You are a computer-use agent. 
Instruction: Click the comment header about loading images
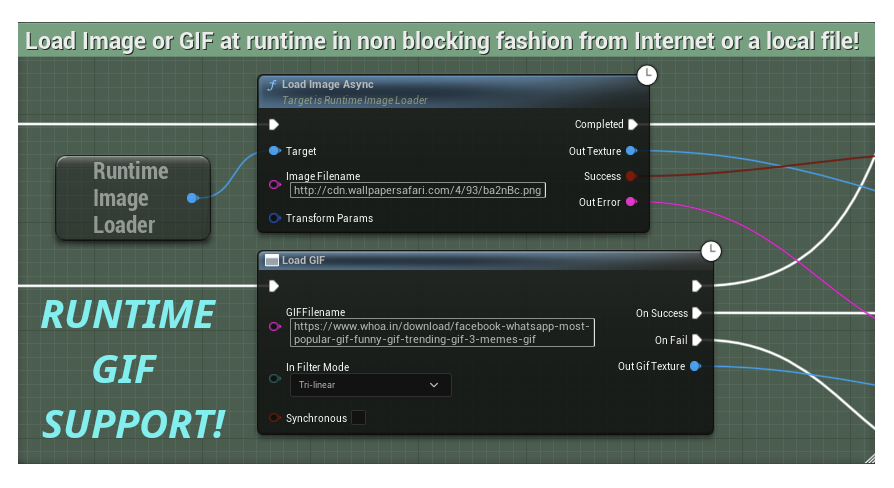(x=446, y=40)
